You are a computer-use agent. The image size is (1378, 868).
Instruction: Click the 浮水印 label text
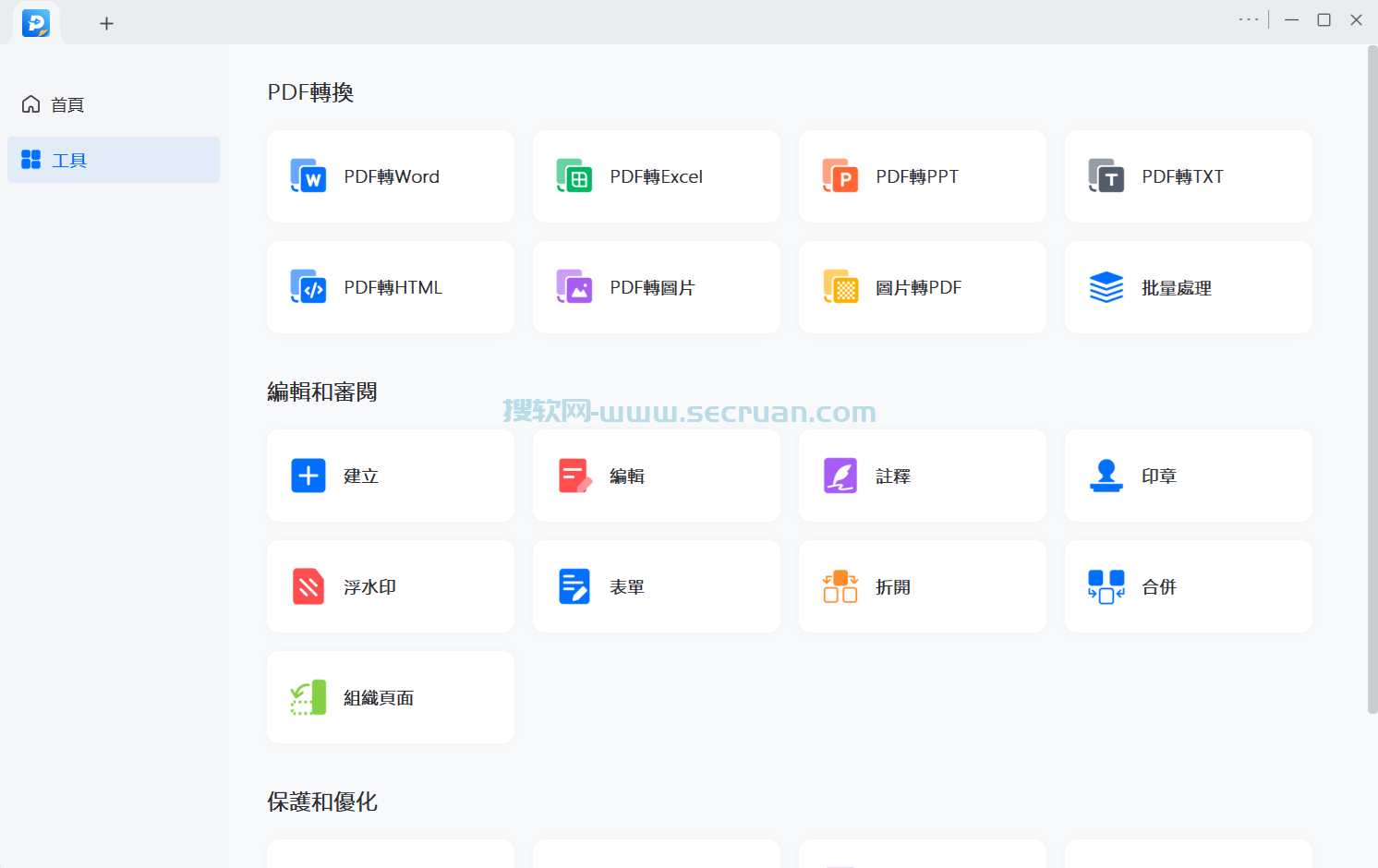(370, 587)
